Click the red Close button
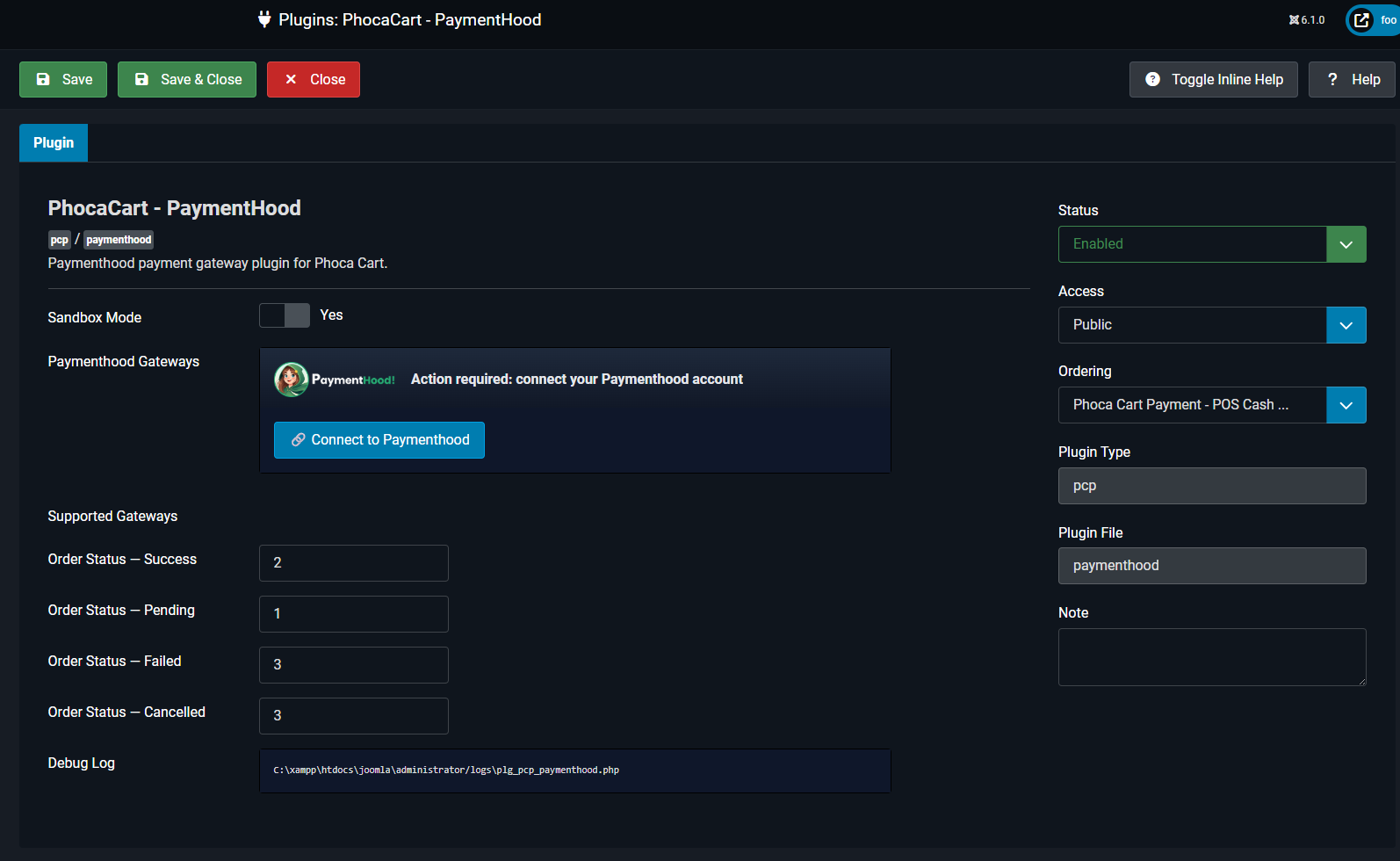 pyautogui.click(x=314, y=79)
